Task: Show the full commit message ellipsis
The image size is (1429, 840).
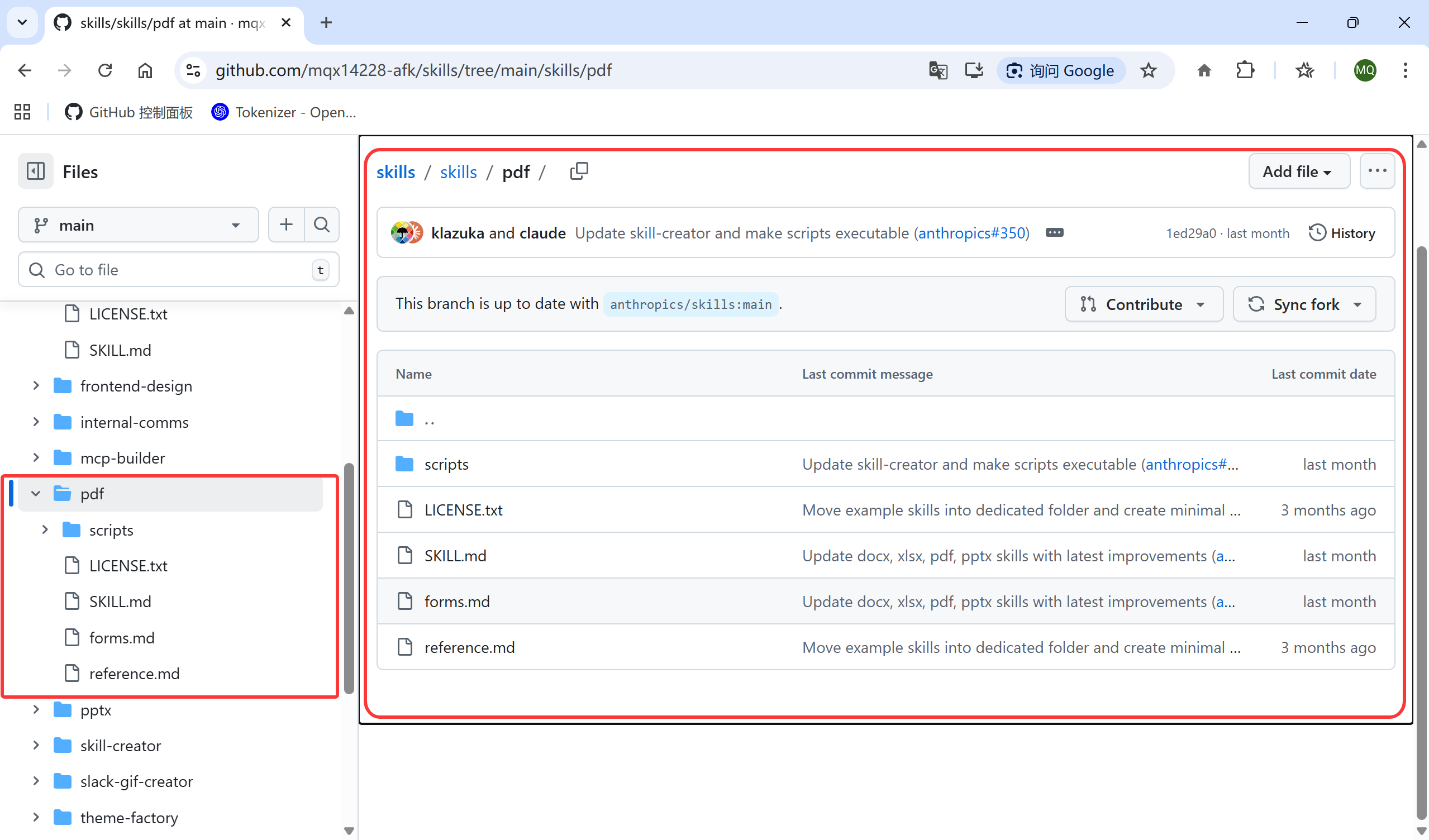Action: click(x=1054, y=233)
